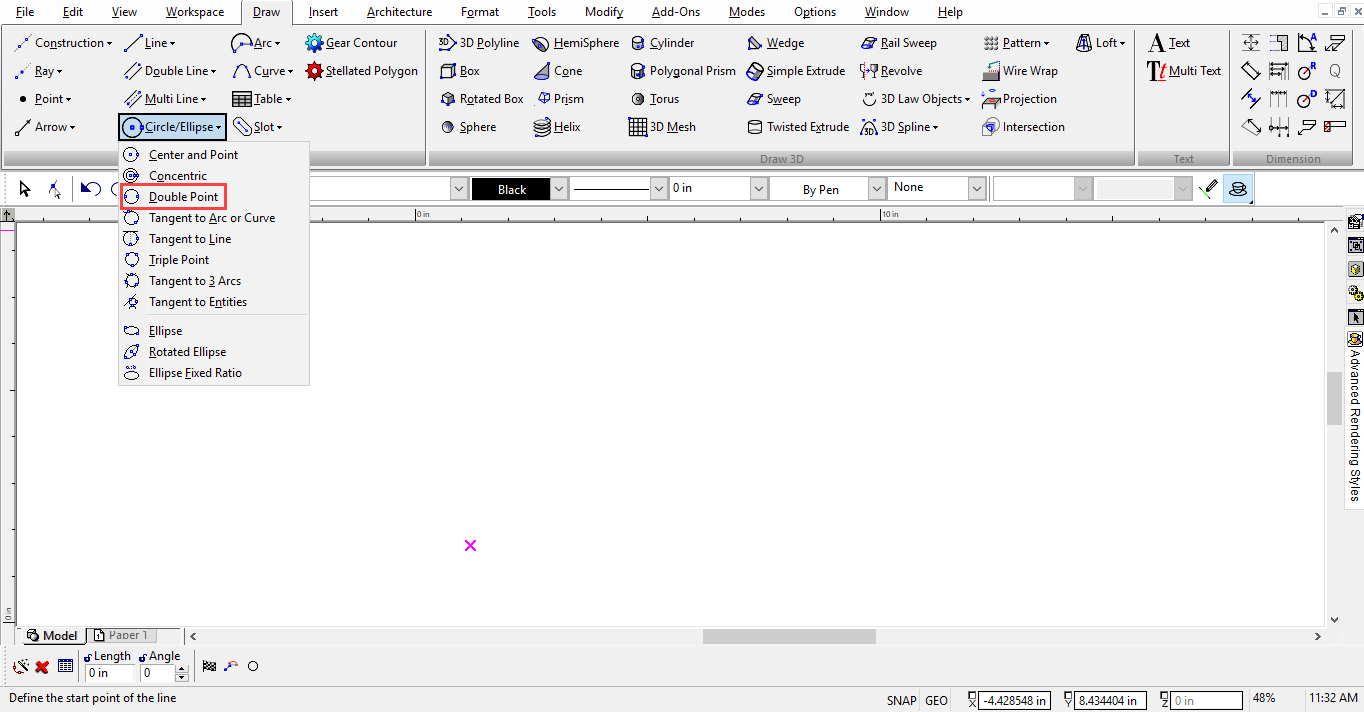
Task: Open the Black pen color swatch
Action: click(x=511, y=189)
